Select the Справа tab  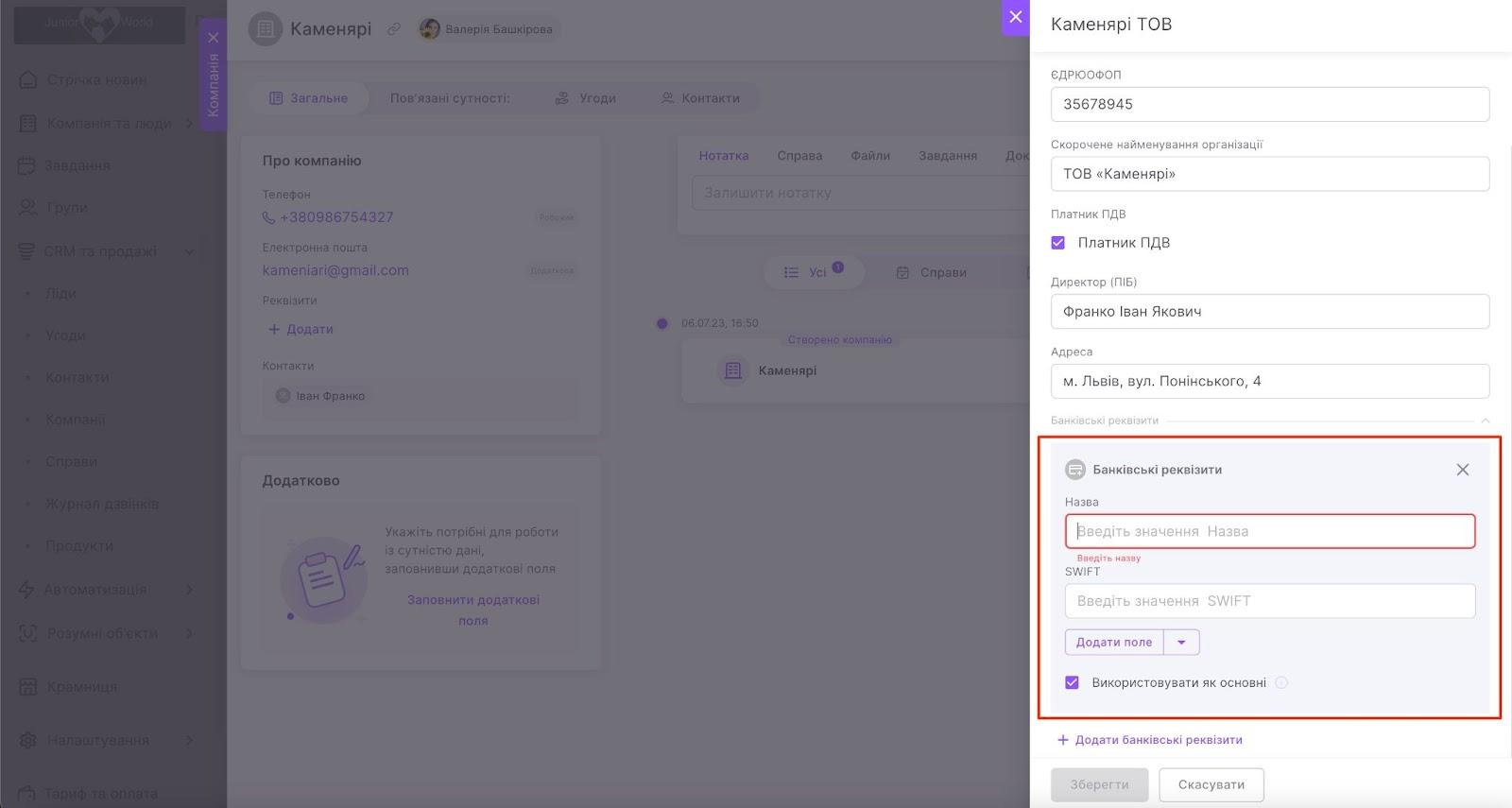[x=799, y=156]
